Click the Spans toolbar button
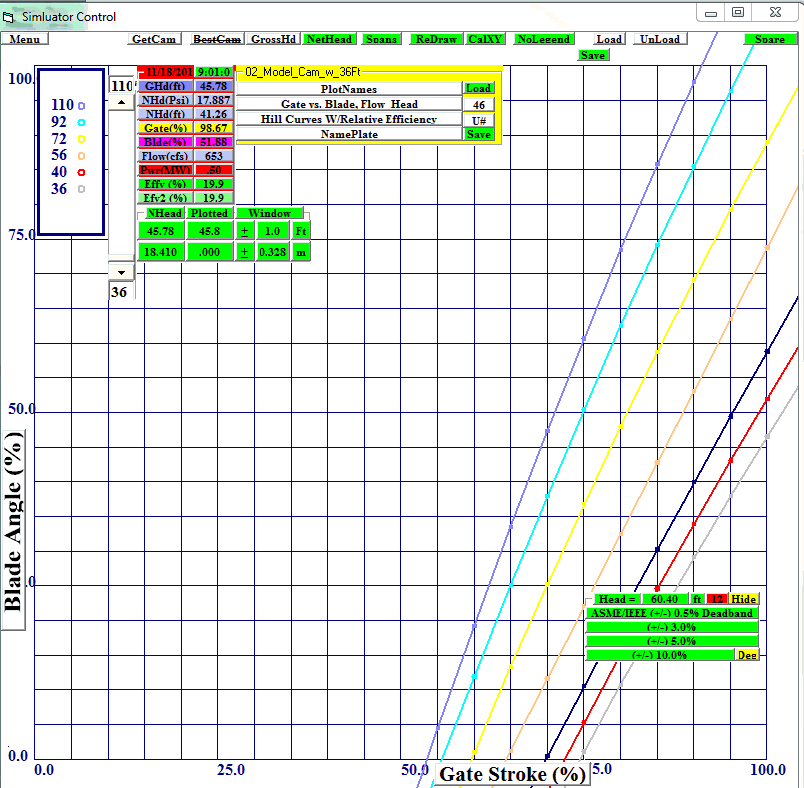The image size is (804, 788). pyautogui.click(x=381, y=39)
